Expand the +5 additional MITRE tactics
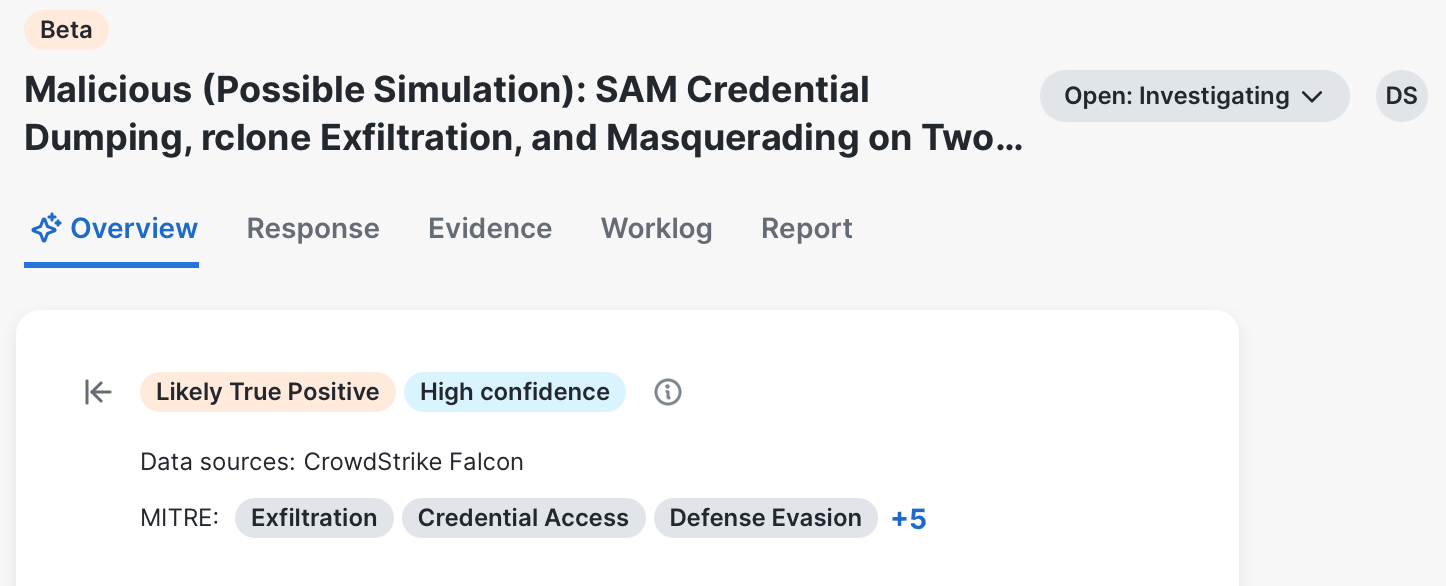This screenshot has height=586, width=1446. pyautogui.click(x=909, y=519)
